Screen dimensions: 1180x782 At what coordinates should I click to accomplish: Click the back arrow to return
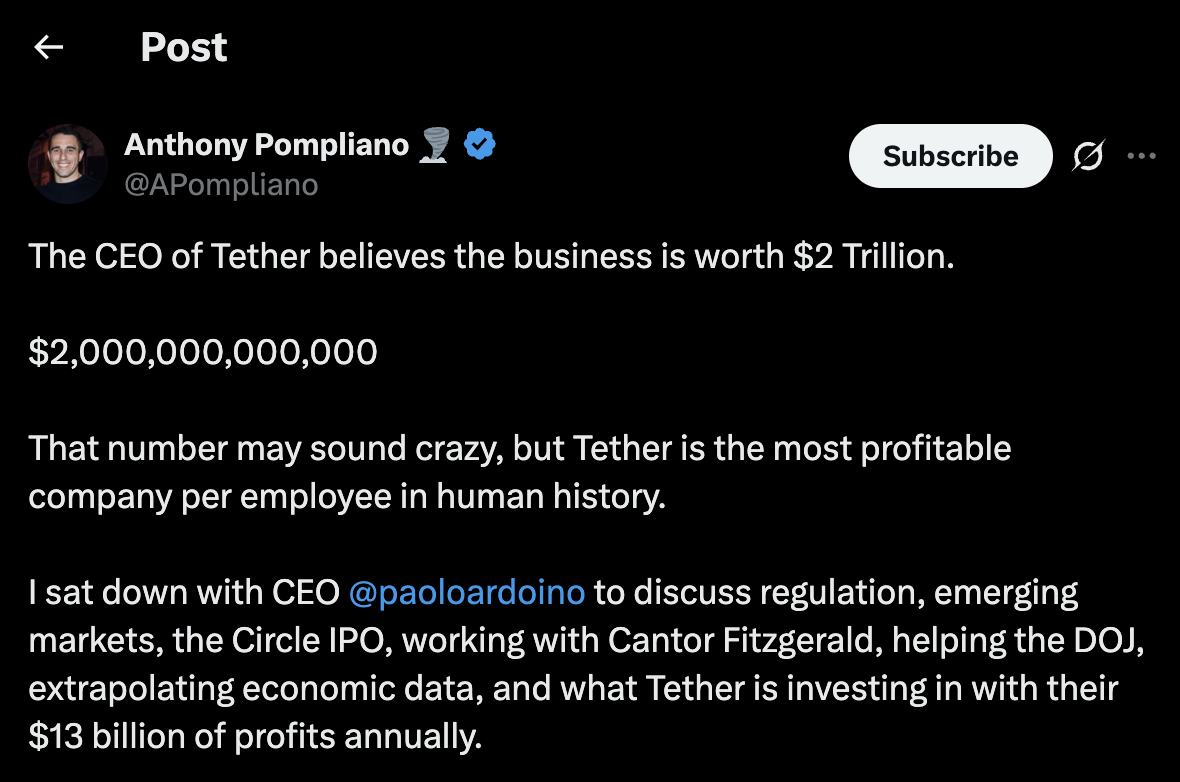(x=48, y=47)
